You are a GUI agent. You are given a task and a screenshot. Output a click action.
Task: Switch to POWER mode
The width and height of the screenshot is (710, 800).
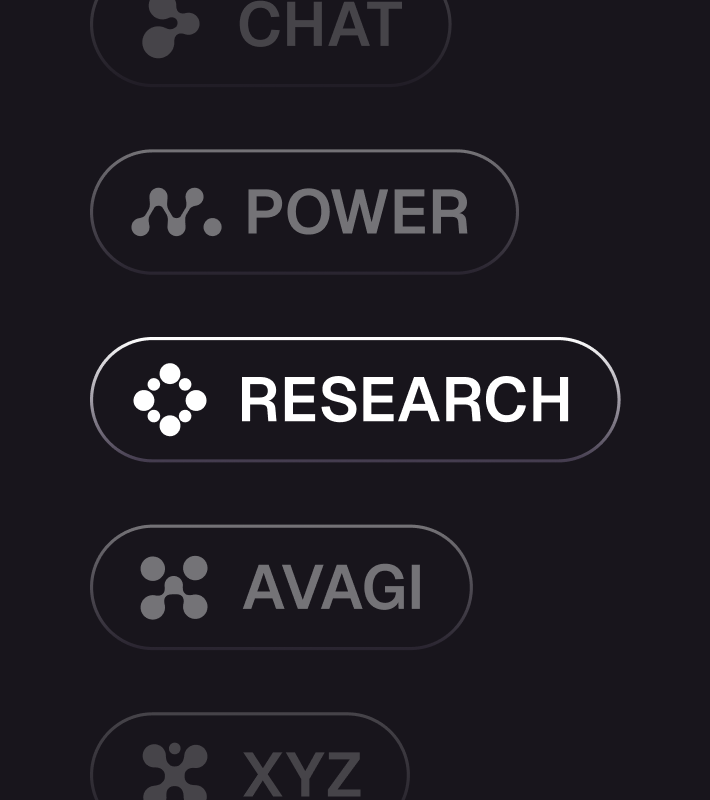pyautogui.click(x=304, y=212)
